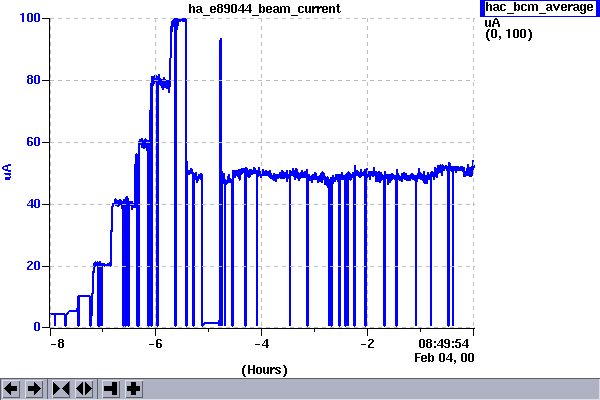Click the left arrow scroll-back icon

click(12, 388)
